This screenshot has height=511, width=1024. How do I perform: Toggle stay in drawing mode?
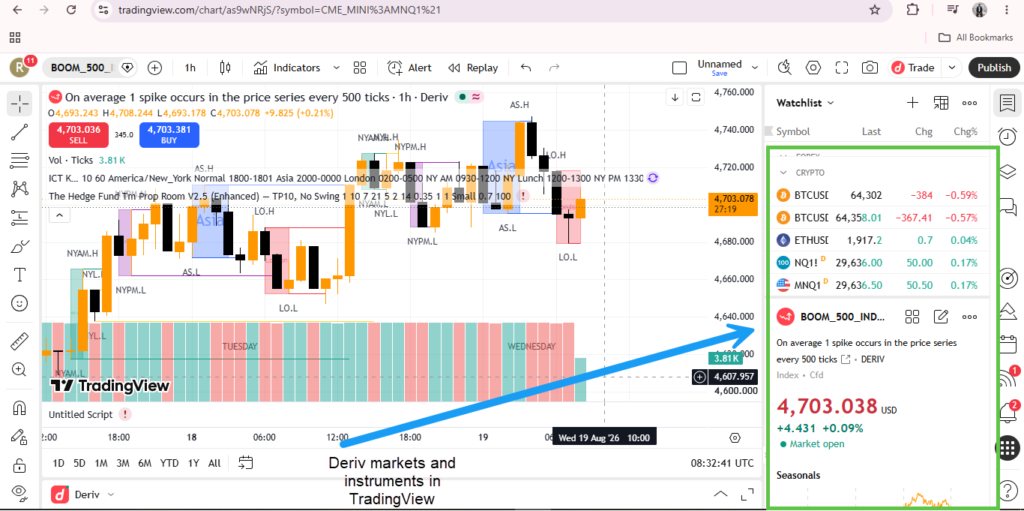point(20,437)
